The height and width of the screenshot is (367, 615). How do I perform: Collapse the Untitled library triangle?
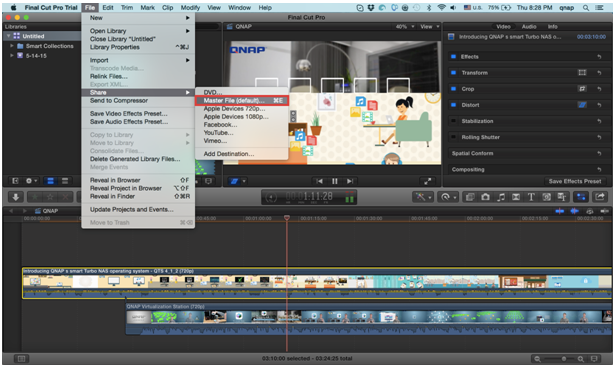point(8,36)
